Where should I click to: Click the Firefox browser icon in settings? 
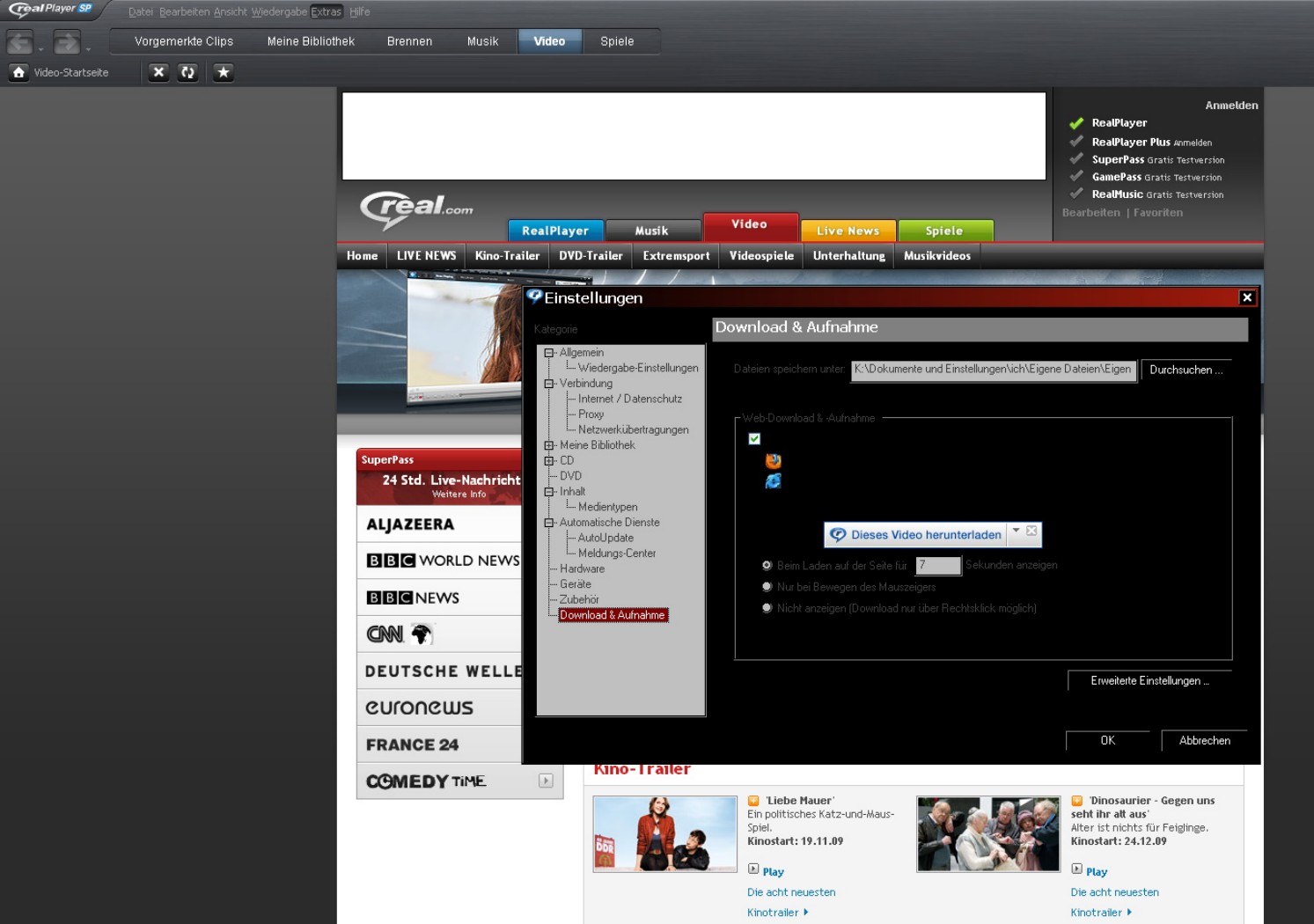[x=773, y=460]
